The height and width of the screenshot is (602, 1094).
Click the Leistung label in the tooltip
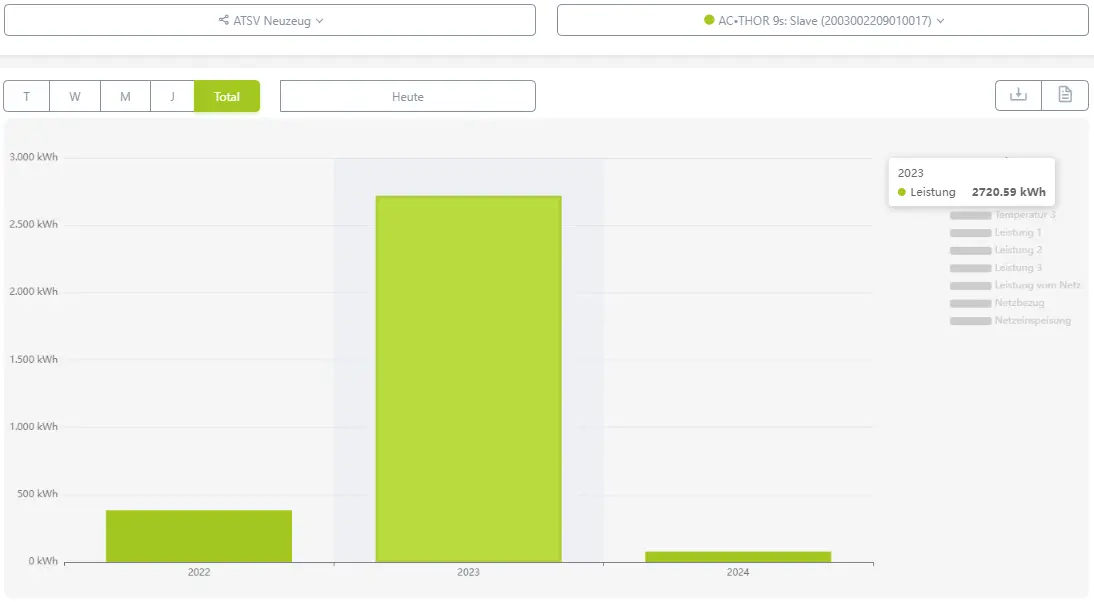[933, 192]
